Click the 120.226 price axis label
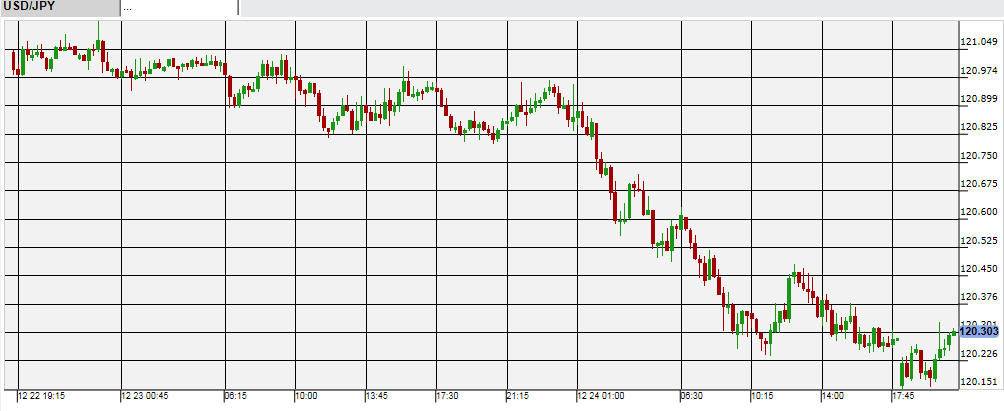Image resolution: width=1004 pixels, height=411 pixels. click(979, 354)
